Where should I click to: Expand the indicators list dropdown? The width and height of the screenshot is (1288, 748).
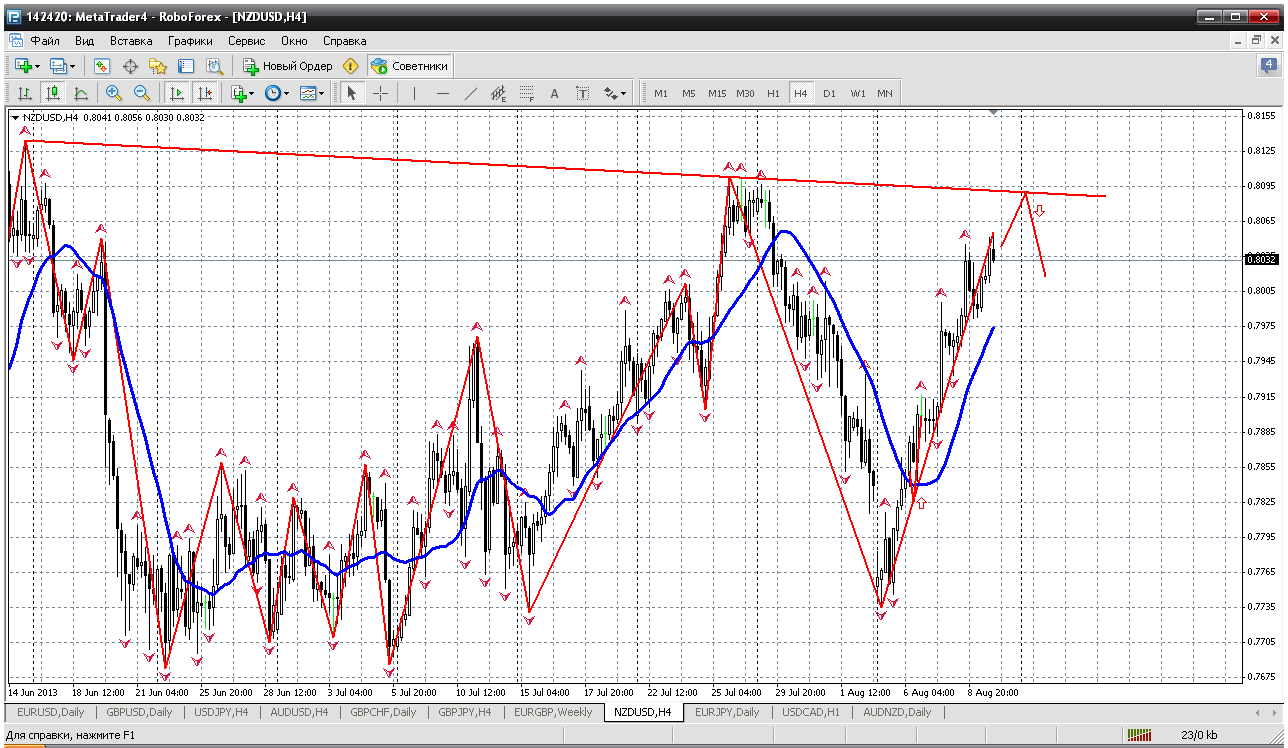[243, 93]
